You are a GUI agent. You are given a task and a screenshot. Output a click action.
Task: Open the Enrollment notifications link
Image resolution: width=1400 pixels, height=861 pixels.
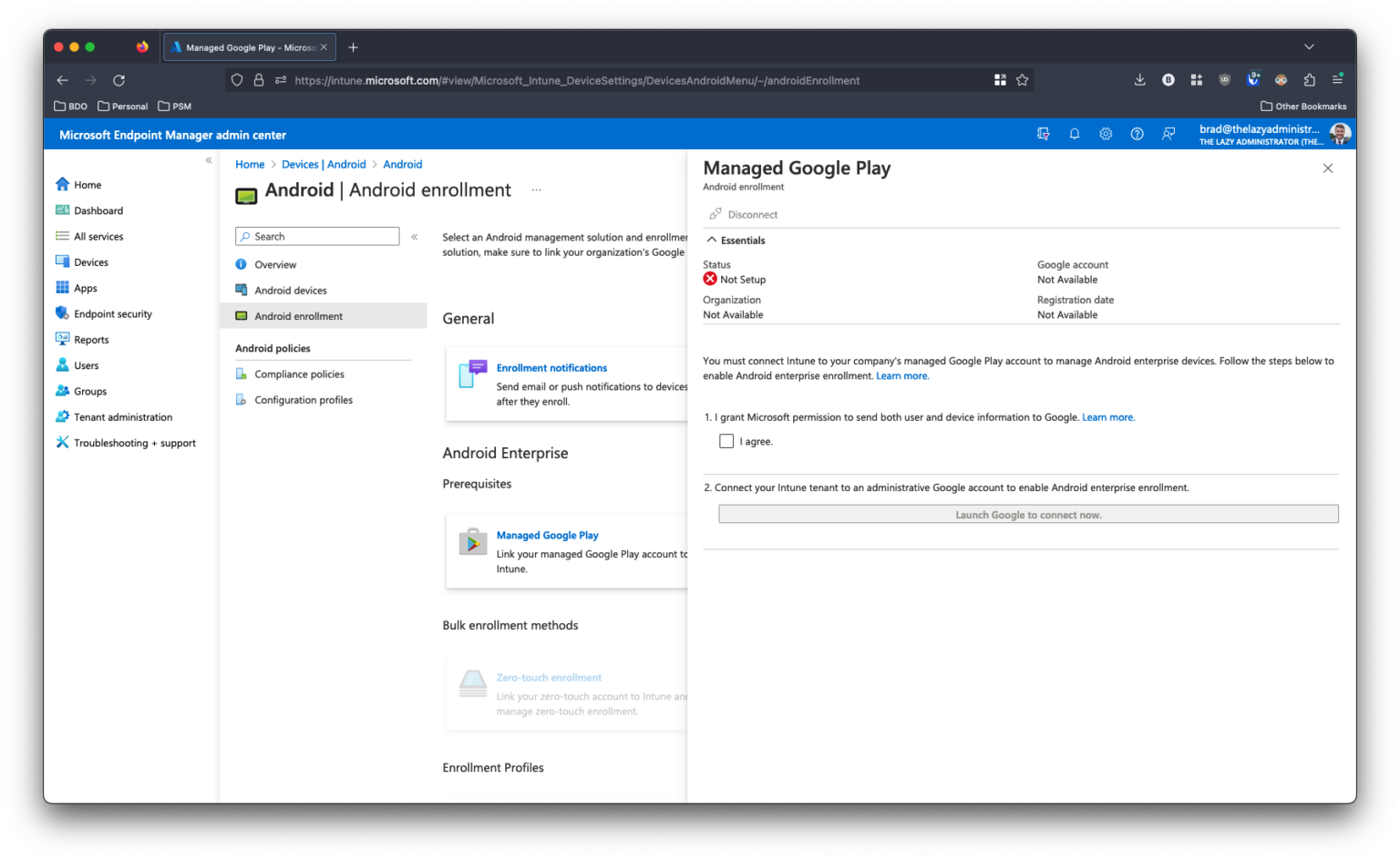(x=551, y=368)
